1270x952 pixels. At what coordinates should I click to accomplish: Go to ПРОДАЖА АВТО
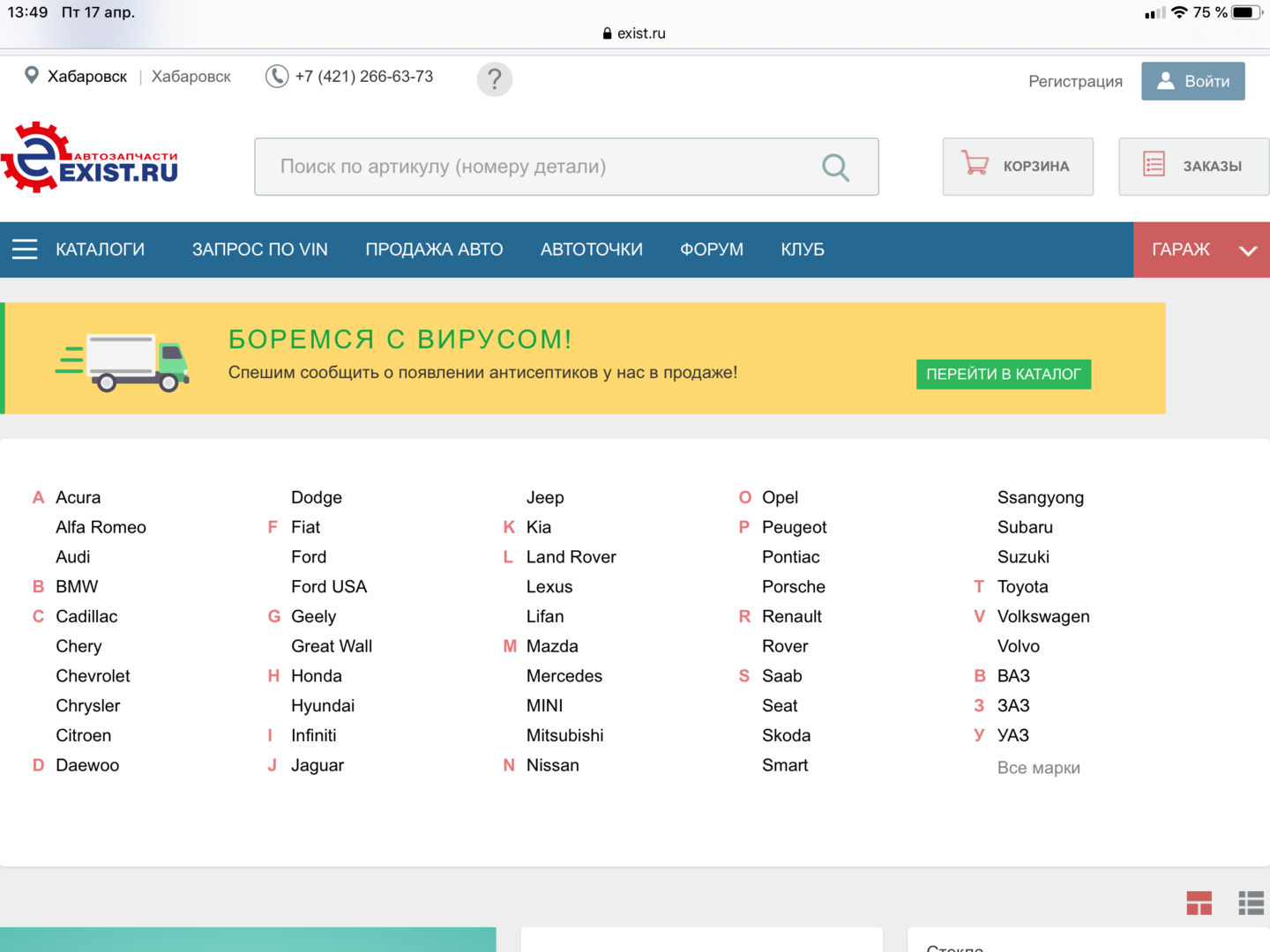point(434,249)
